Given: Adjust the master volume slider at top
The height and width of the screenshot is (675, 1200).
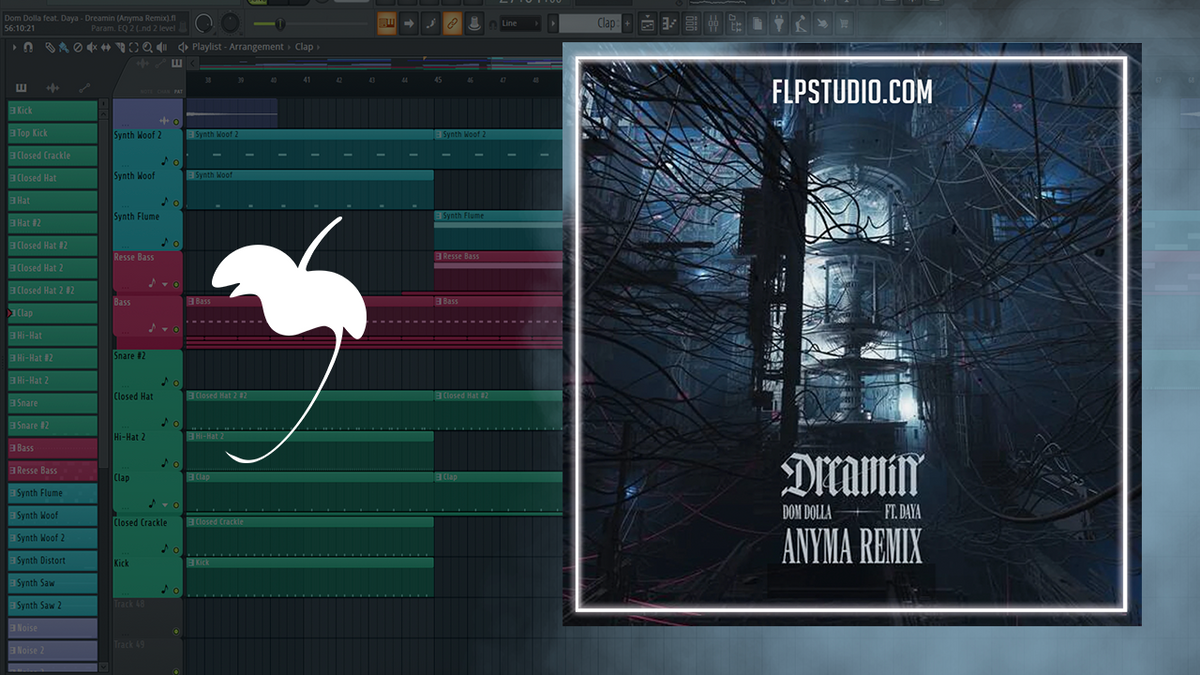Looking at the screenshot, I should tap(280, 23).
